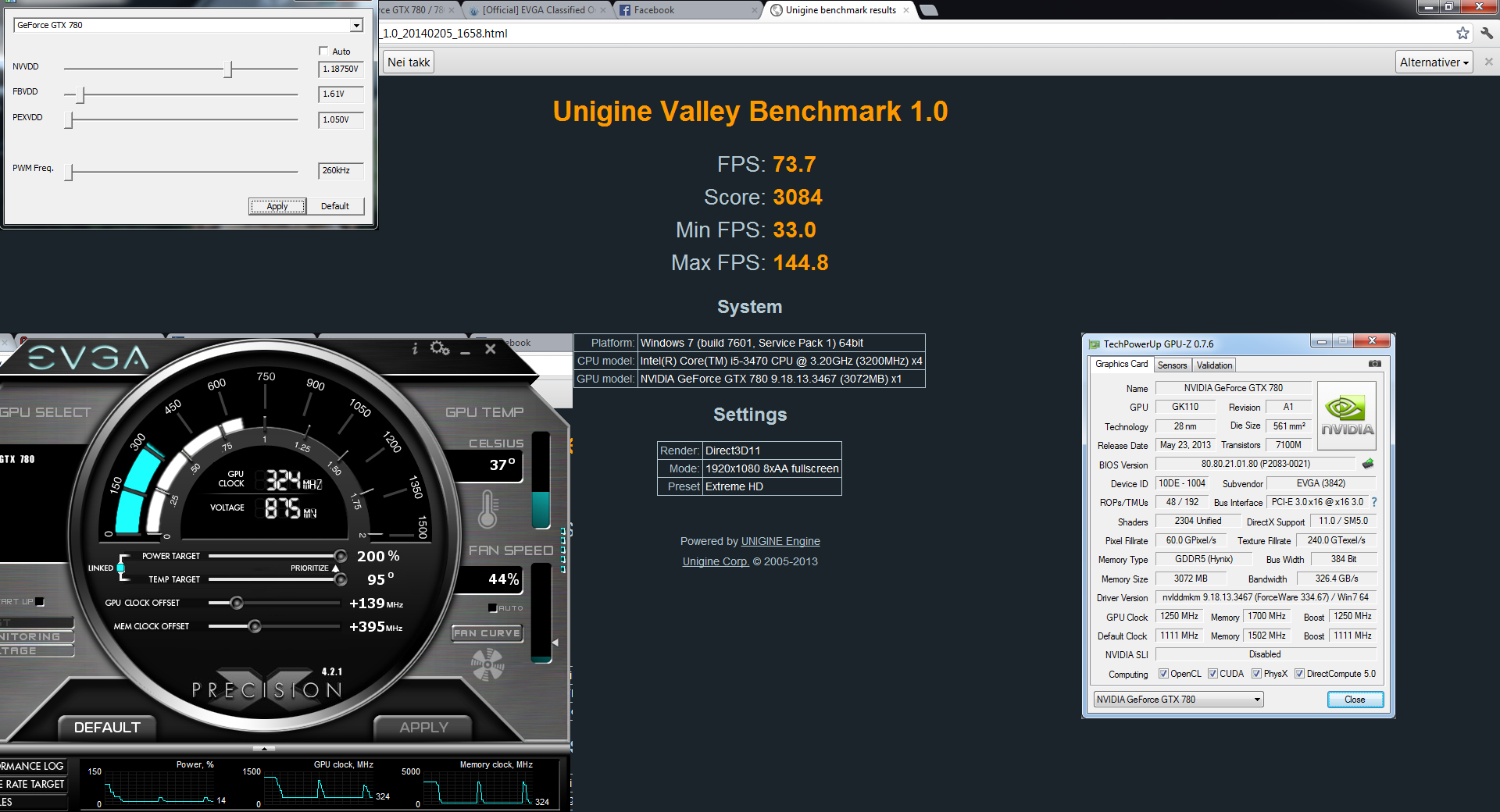Close the Facebook tab

[755, 10]
